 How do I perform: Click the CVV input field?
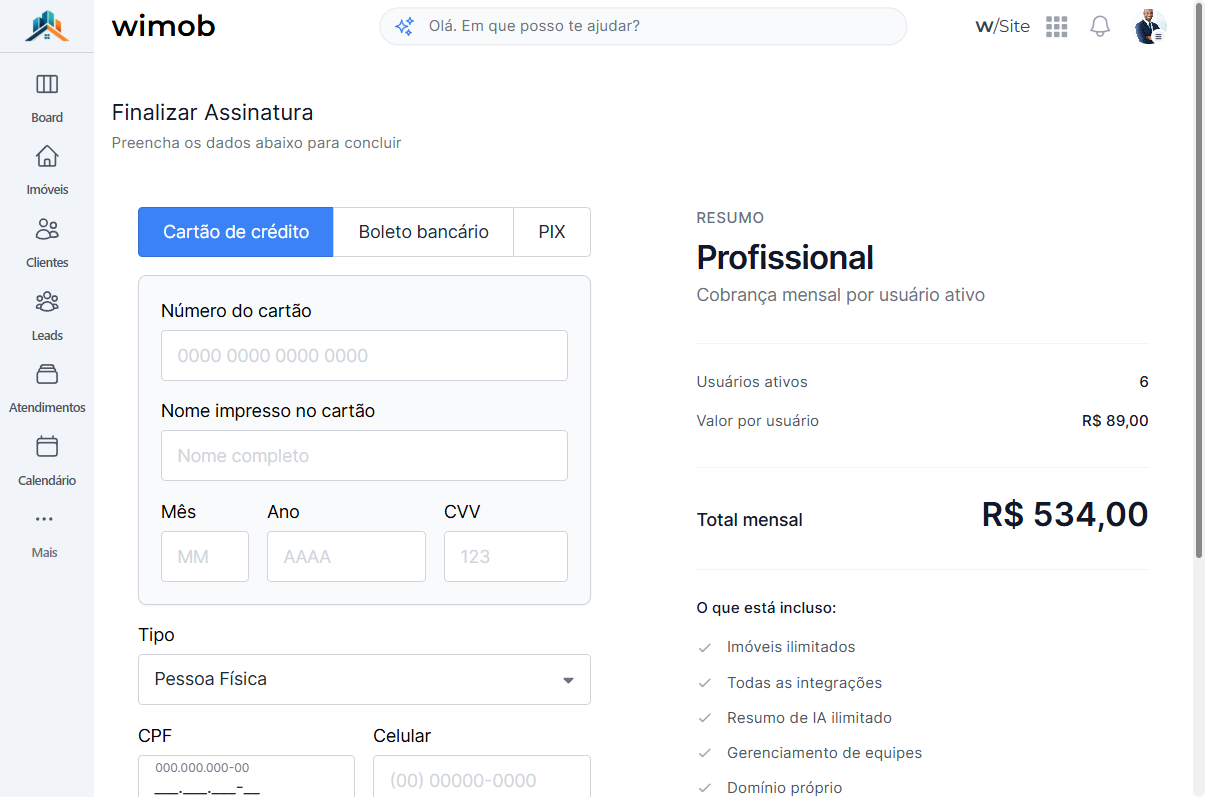[x=506, y=556]
